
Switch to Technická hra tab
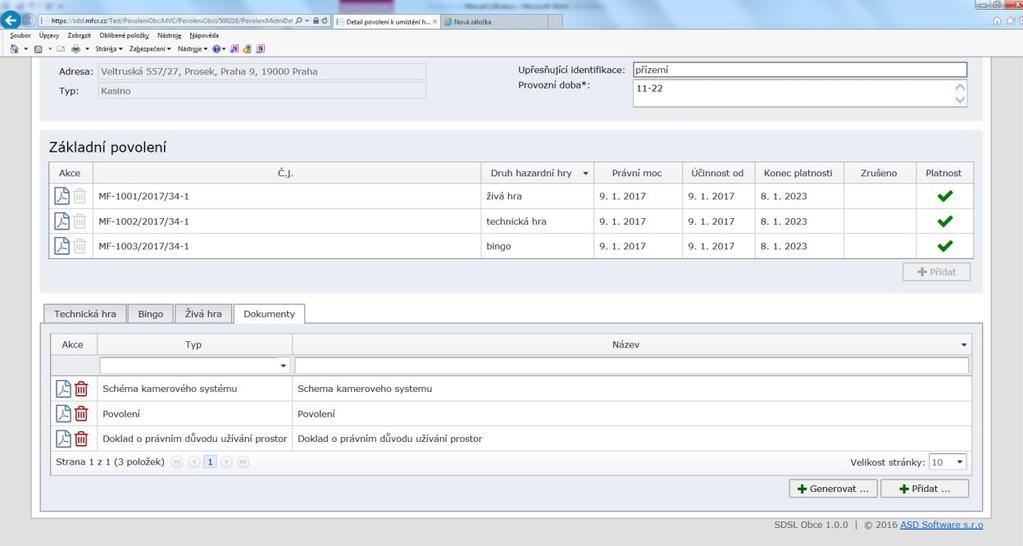click(x=85, y=314)
